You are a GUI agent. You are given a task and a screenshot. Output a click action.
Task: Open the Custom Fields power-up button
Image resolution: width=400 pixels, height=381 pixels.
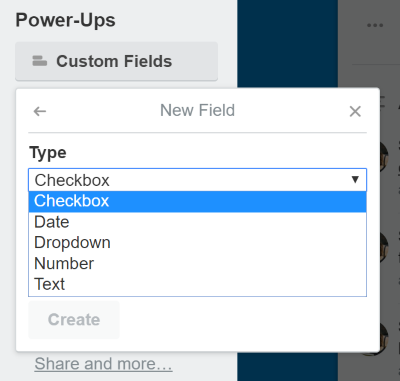tap(116, 61)
